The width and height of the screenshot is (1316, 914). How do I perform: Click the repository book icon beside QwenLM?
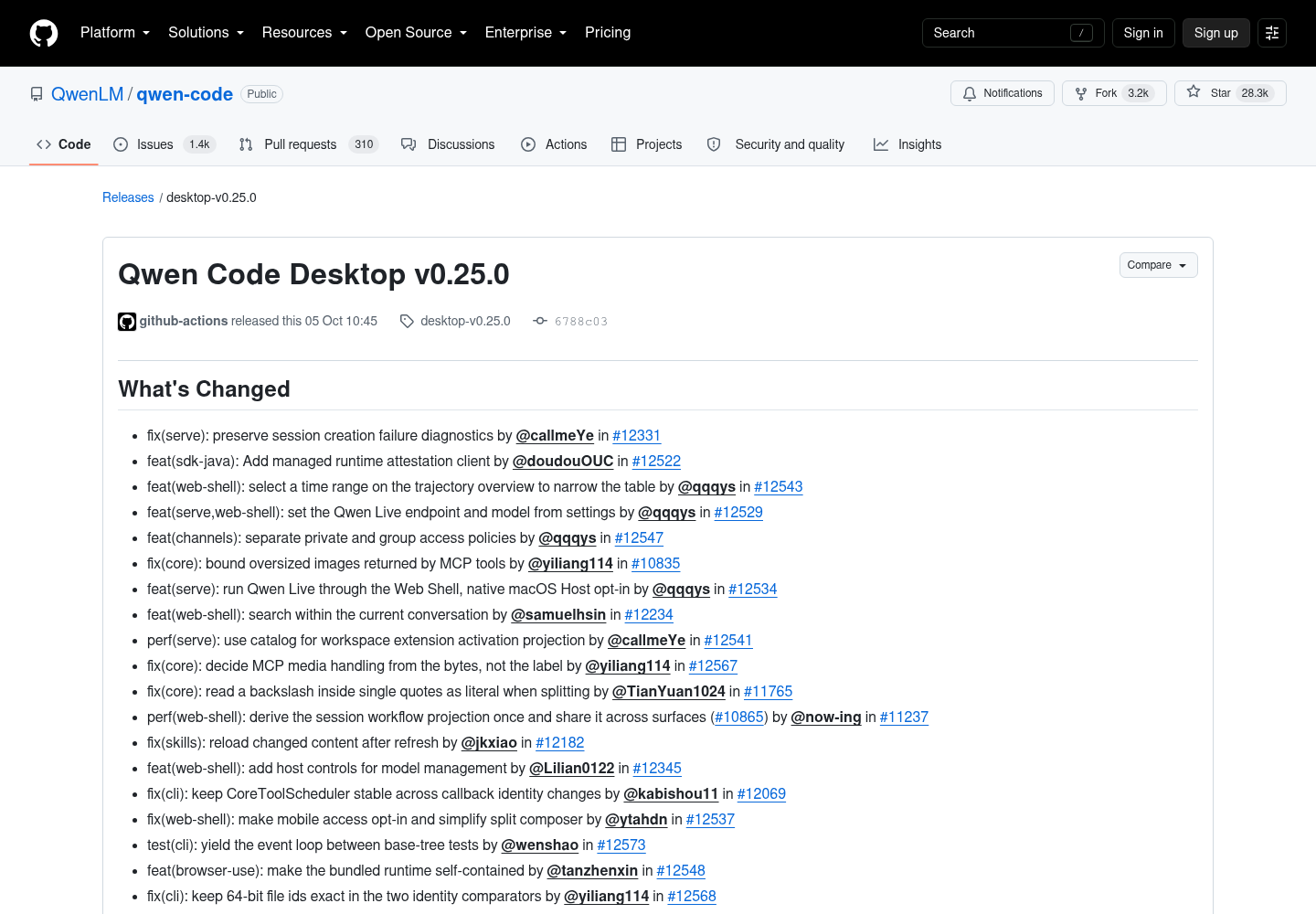click(x=37, y=94)
